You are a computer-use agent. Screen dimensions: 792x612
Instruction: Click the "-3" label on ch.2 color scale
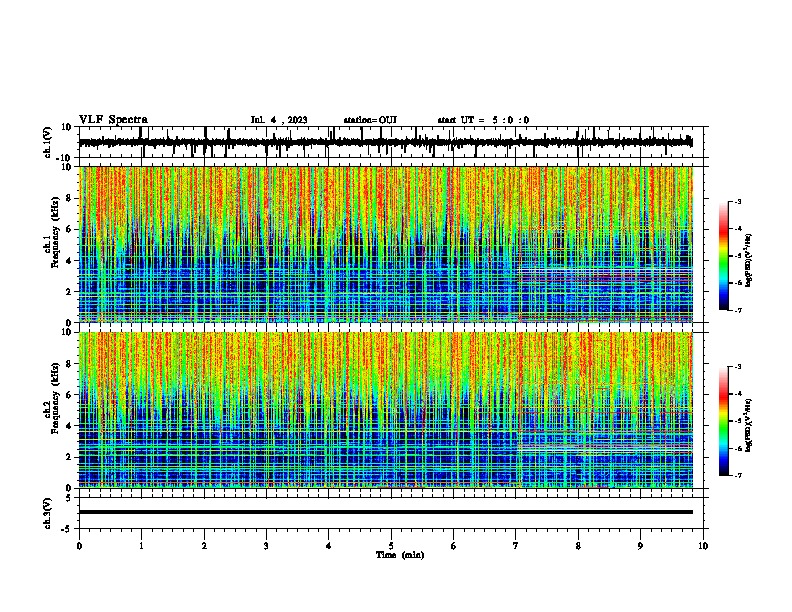click(x=737, y=367)
